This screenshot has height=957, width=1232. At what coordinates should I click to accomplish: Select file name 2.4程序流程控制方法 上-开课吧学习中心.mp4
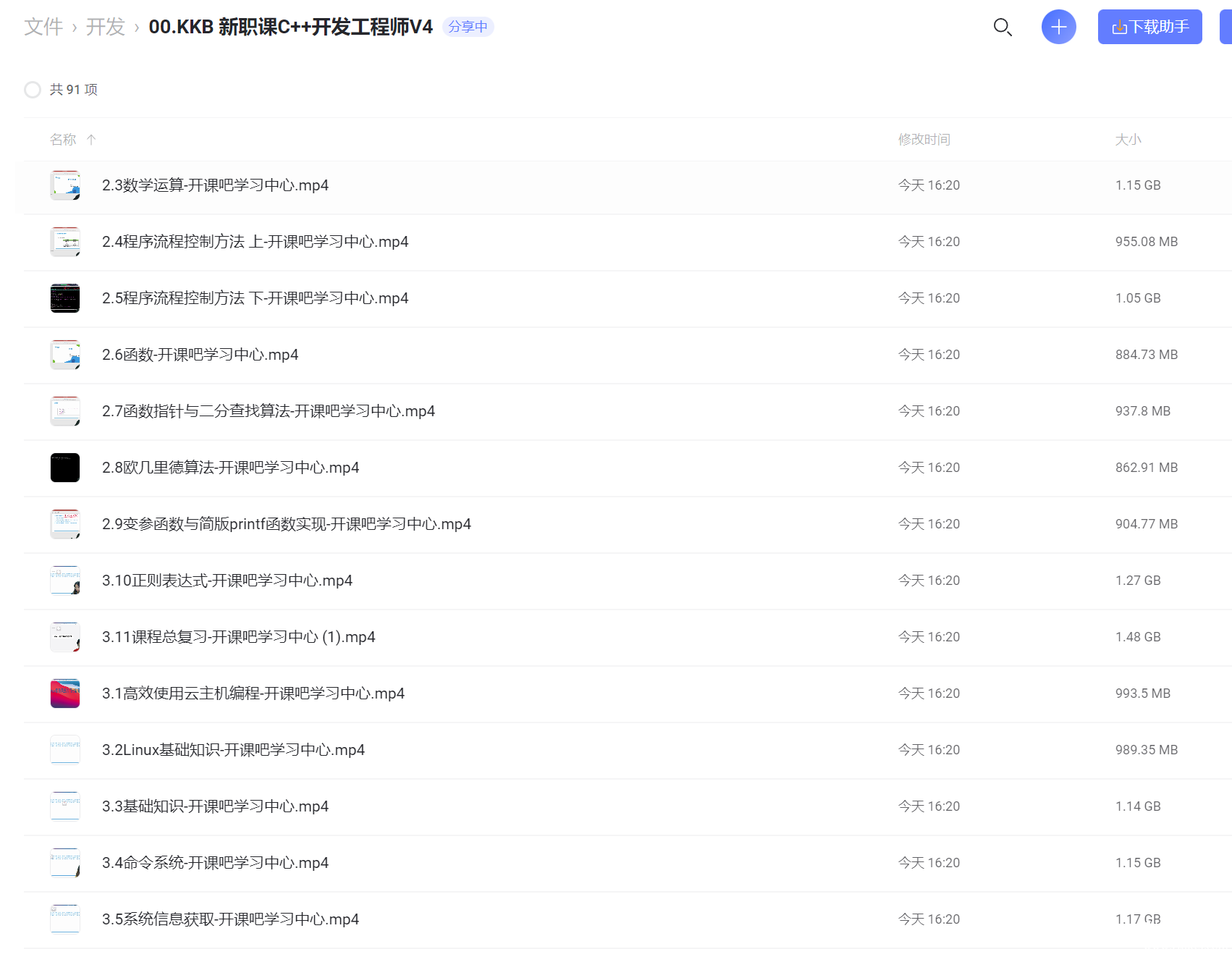point(255,242)
